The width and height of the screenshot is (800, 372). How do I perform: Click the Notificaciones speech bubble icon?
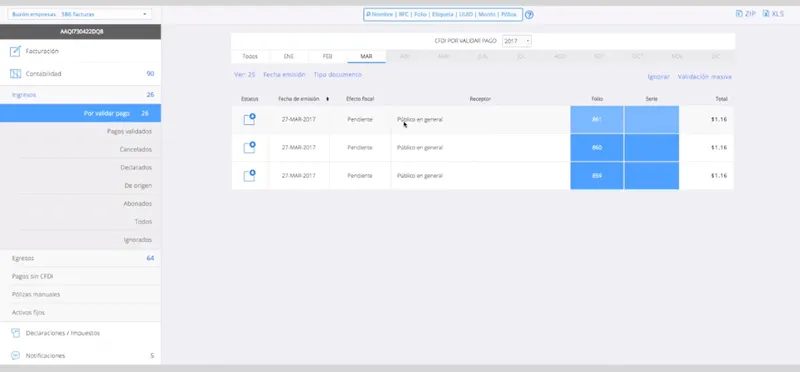(x=16, y=356)
